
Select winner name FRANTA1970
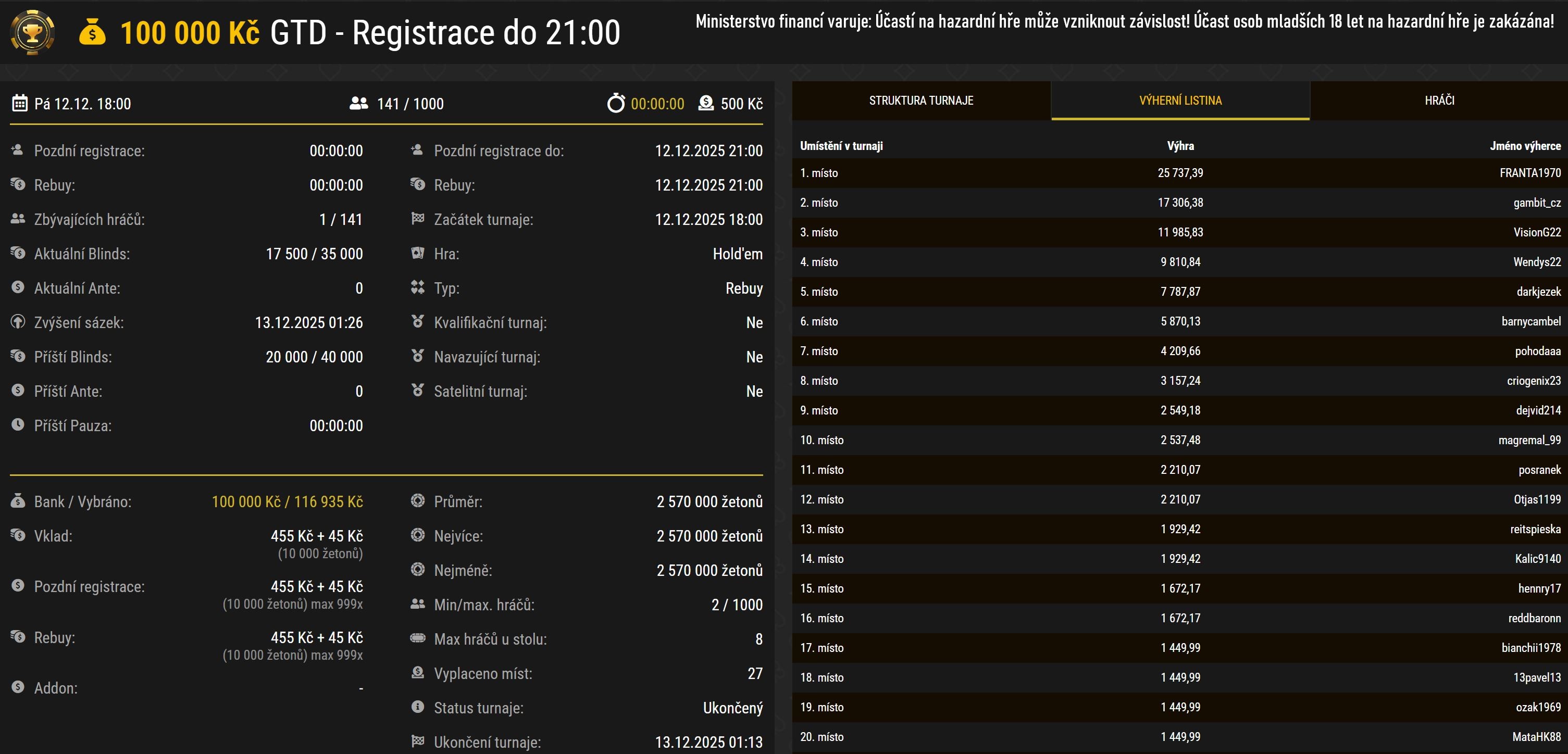[x=1530, y=173]
